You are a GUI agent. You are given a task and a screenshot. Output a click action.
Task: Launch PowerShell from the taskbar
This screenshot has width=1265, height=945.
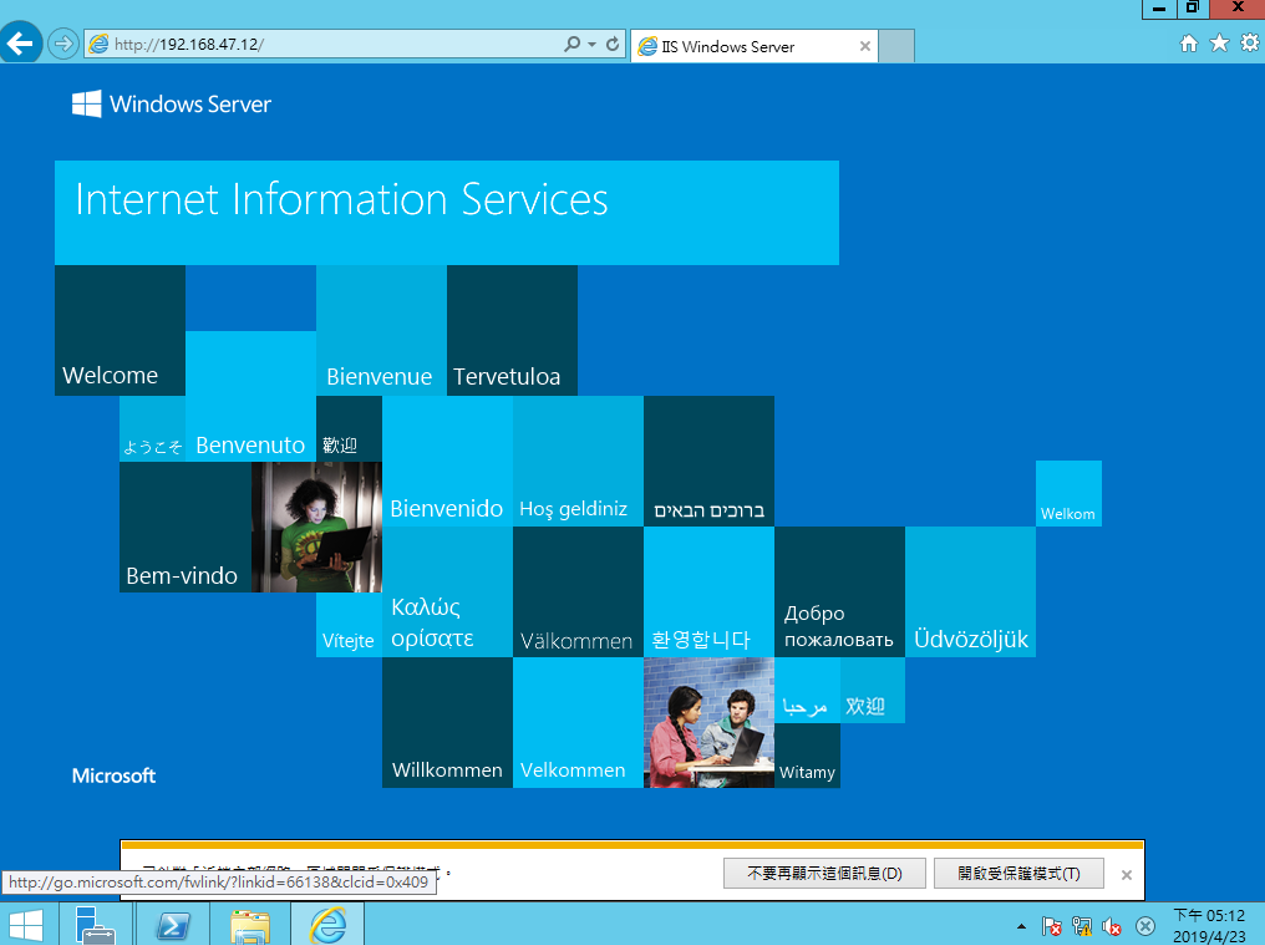[x=175, y=924]
